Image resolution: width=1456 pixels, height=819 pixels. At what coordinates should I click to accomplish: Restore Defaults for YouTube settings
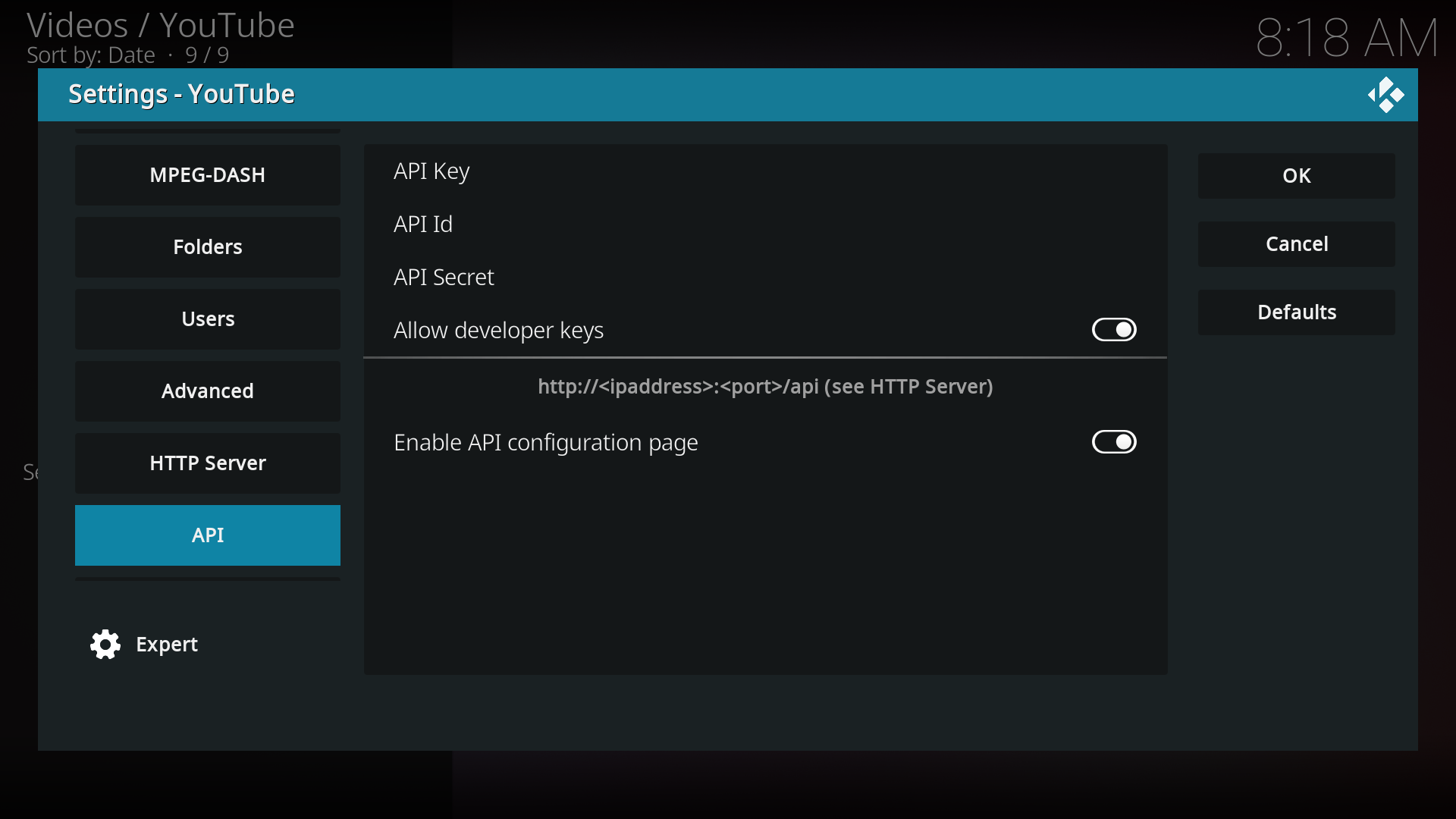coord(1296,312)
